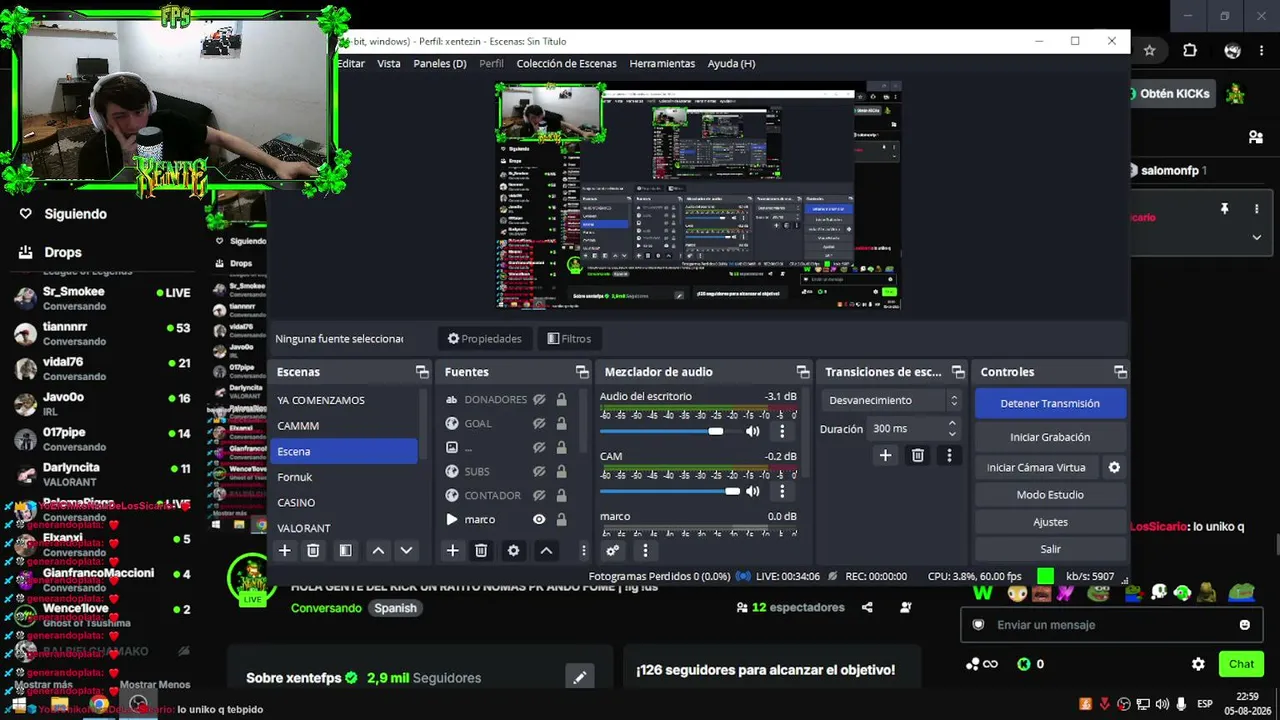Click Iniciar Grabación button
This screenshot has width=1280, height=720.
coord(1050,437)
